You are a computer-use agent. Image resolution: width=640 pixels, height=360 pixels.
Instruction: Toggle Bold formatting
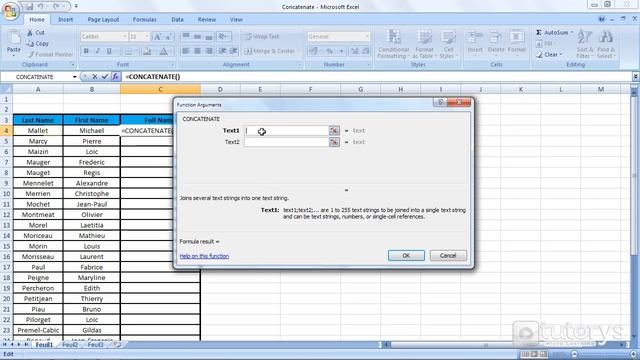tap(86, 51)
